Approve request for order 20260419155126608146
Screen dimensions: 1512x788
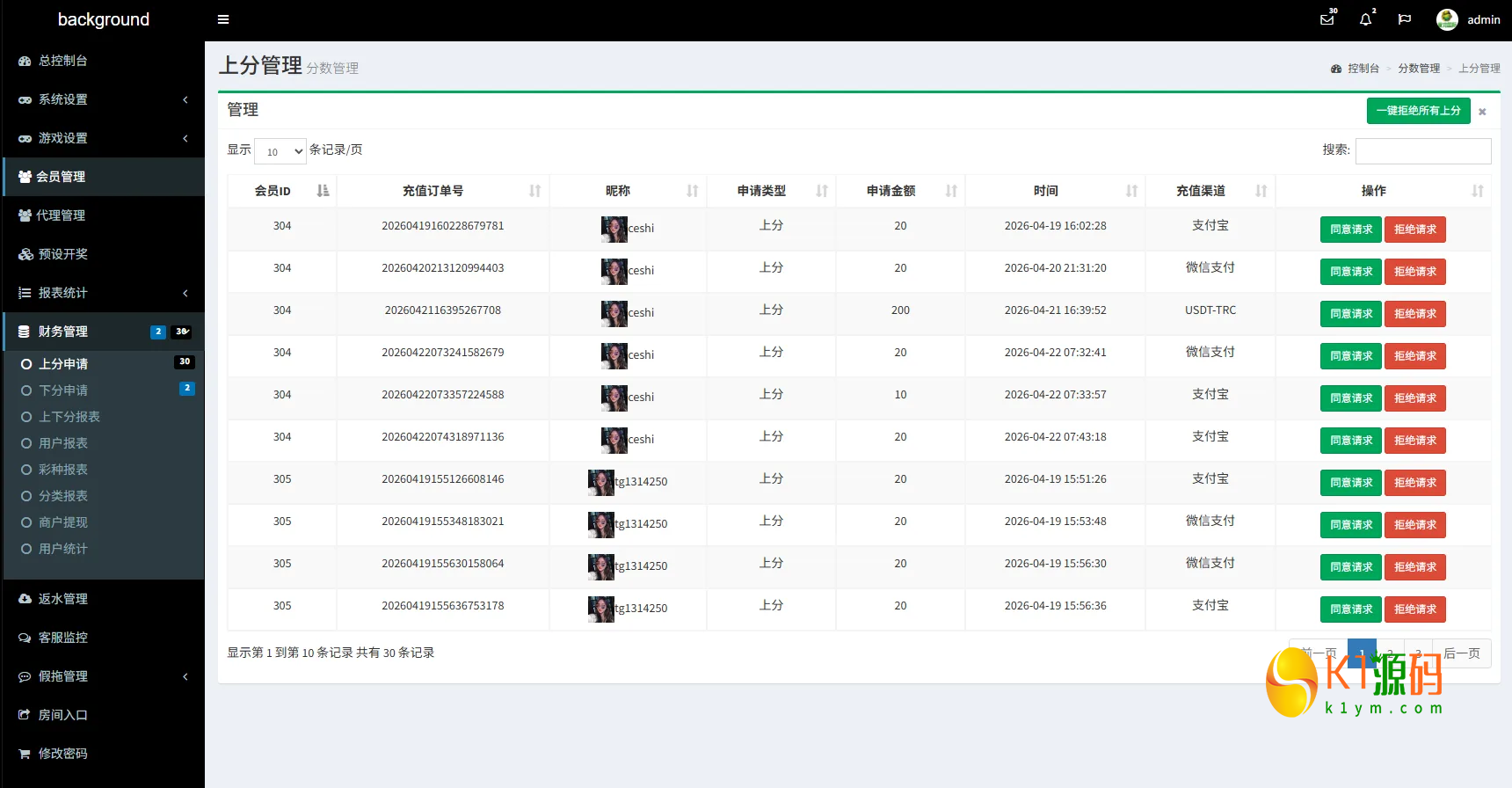coord(1350,483)
